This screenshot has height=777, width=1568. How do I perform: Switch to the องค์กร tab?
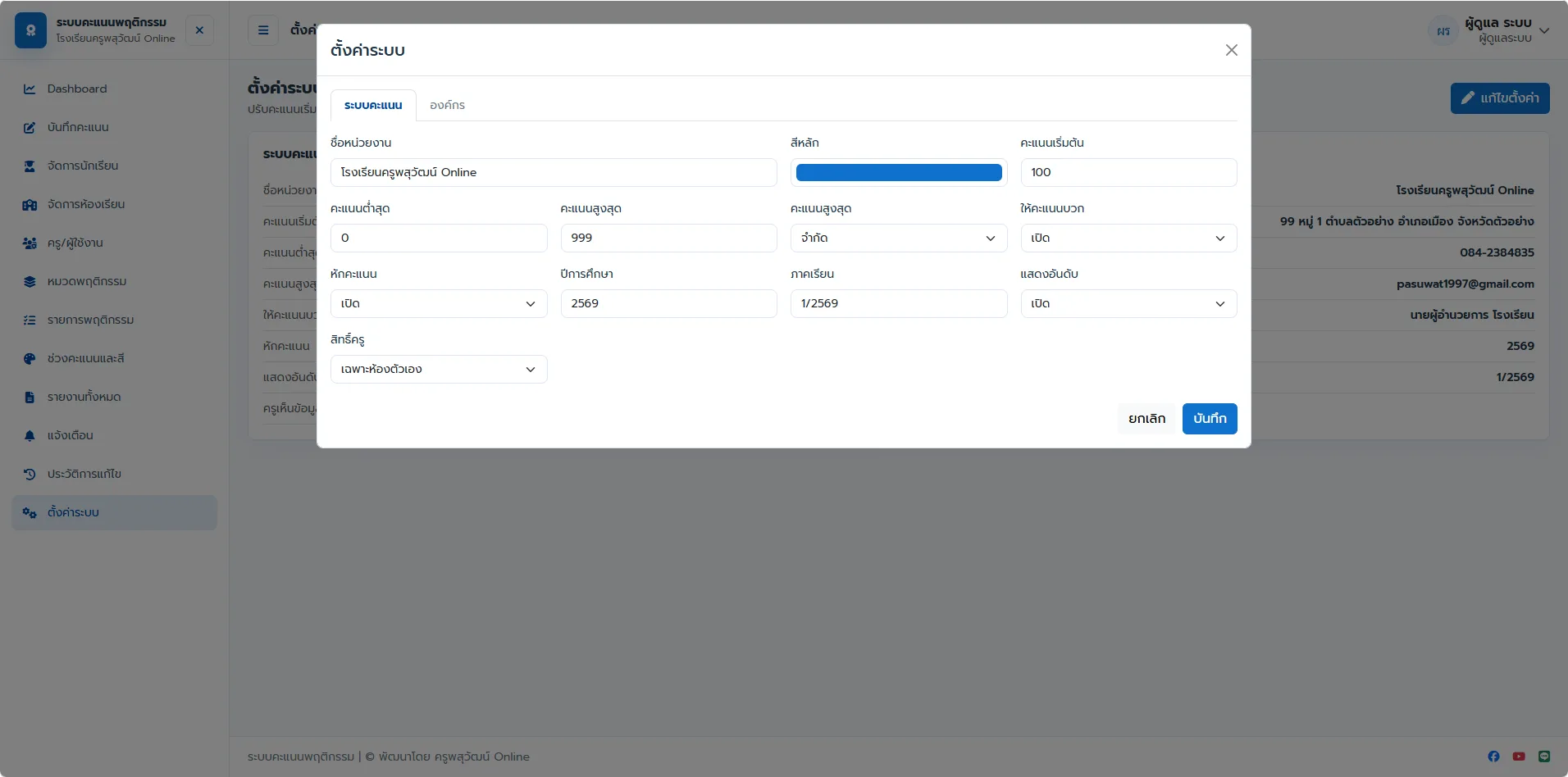tap(447, 105)
